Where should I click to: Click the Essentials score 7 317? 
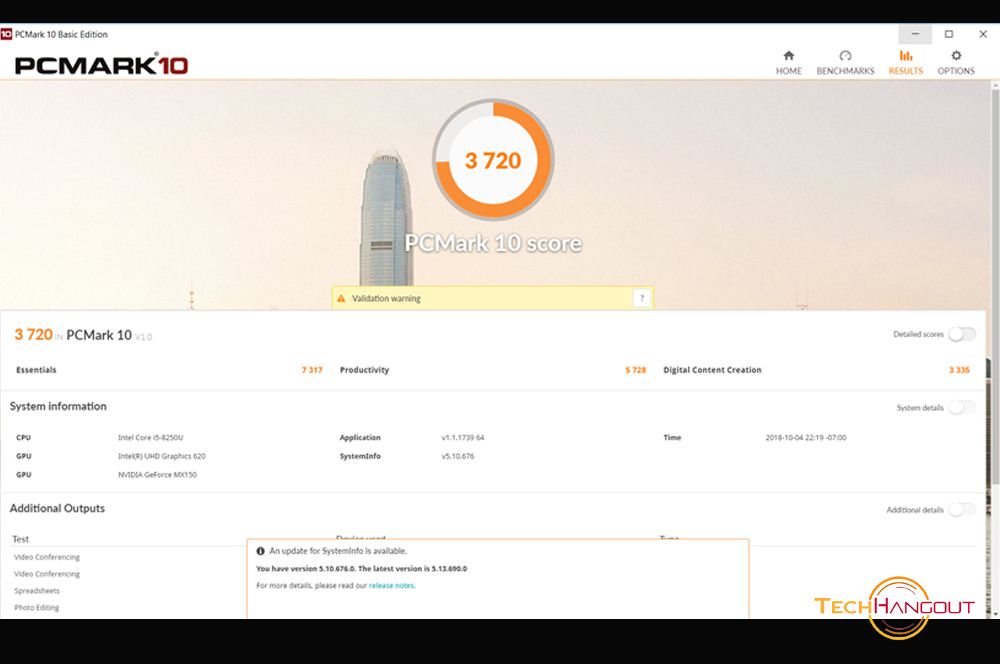click(x=312, y=370)
